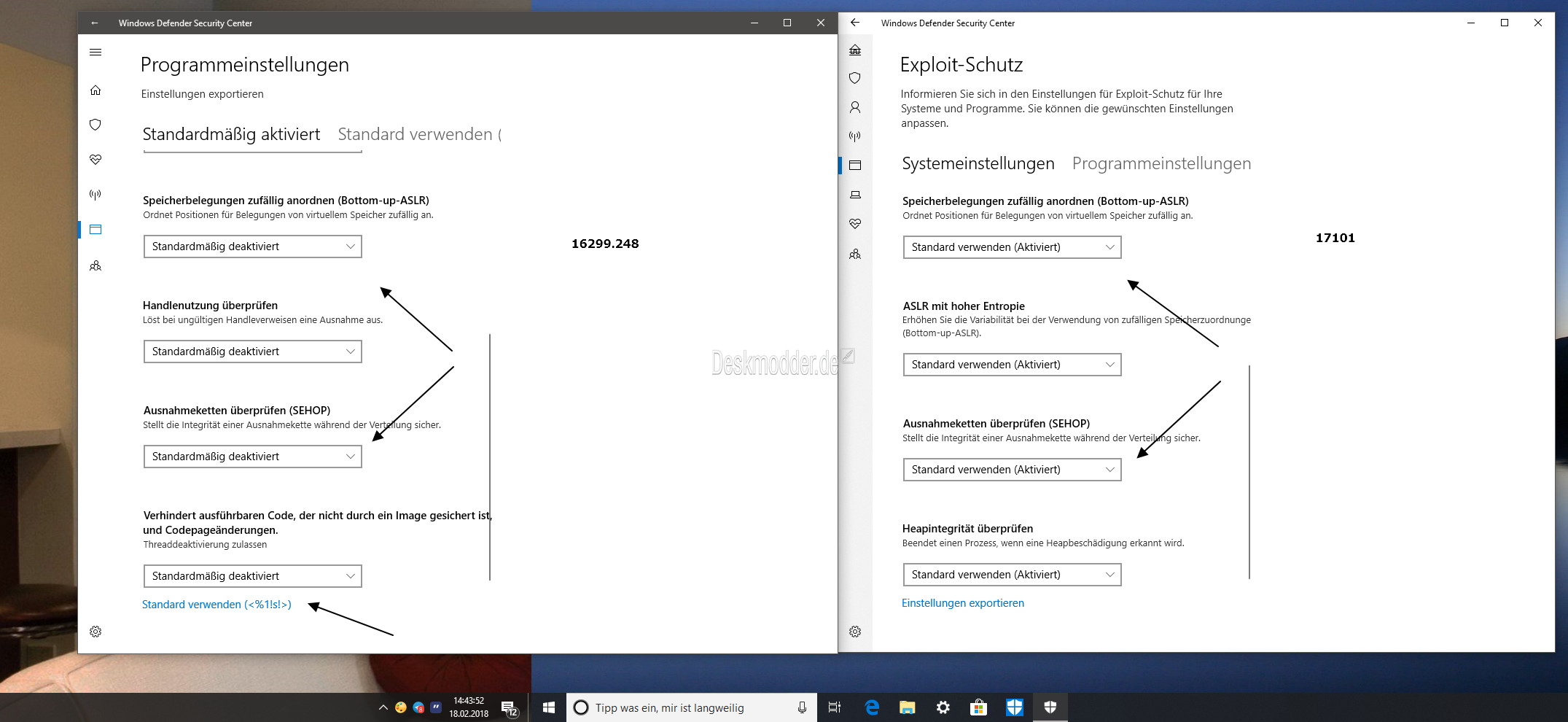The width and height of the screenshot is (1568, 722).
Task: Open settings gear in left Defender window
Action: tap(95, 632)
